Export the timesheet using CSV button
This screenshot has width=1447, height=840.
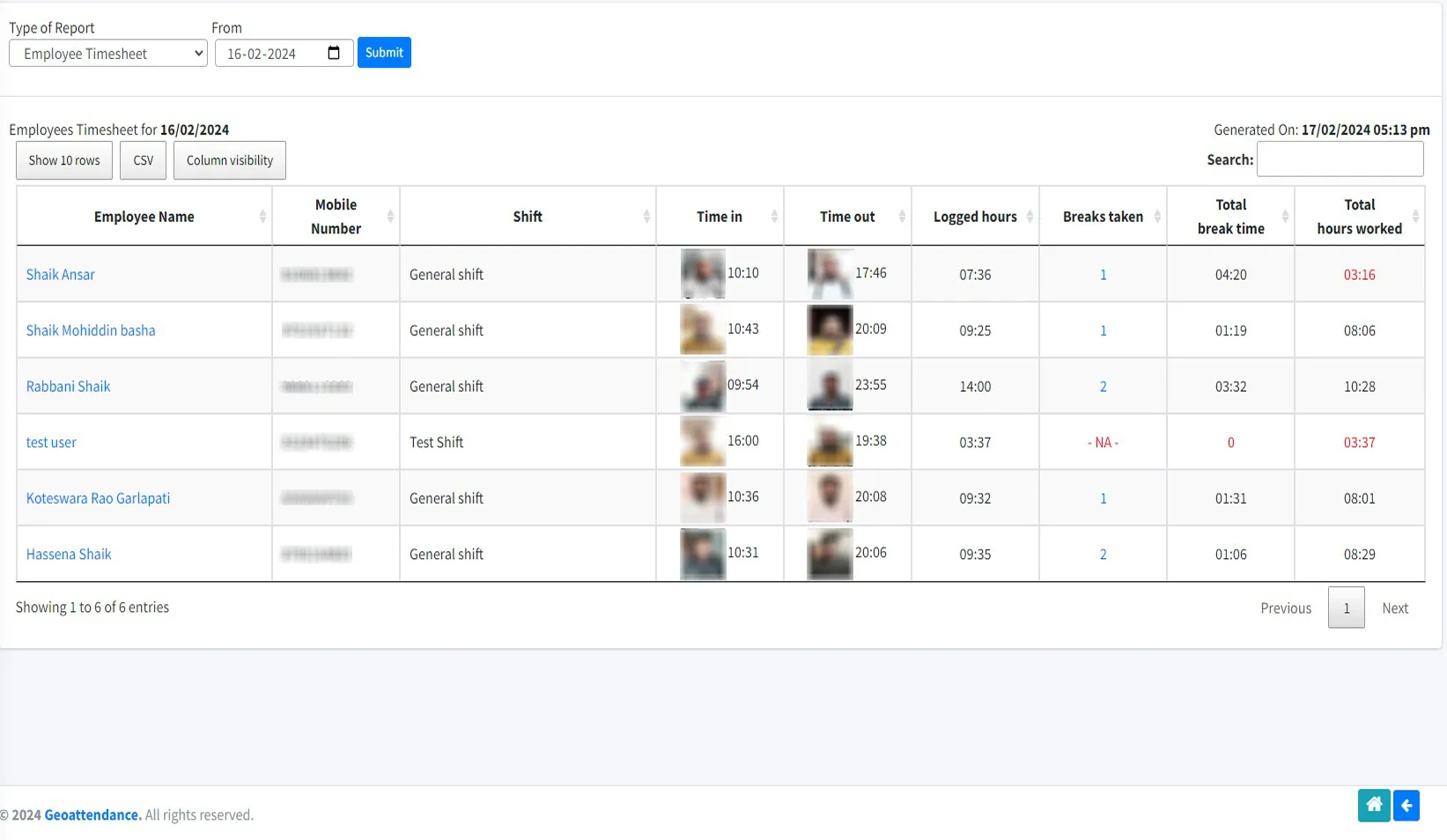(x=143, y=160)
